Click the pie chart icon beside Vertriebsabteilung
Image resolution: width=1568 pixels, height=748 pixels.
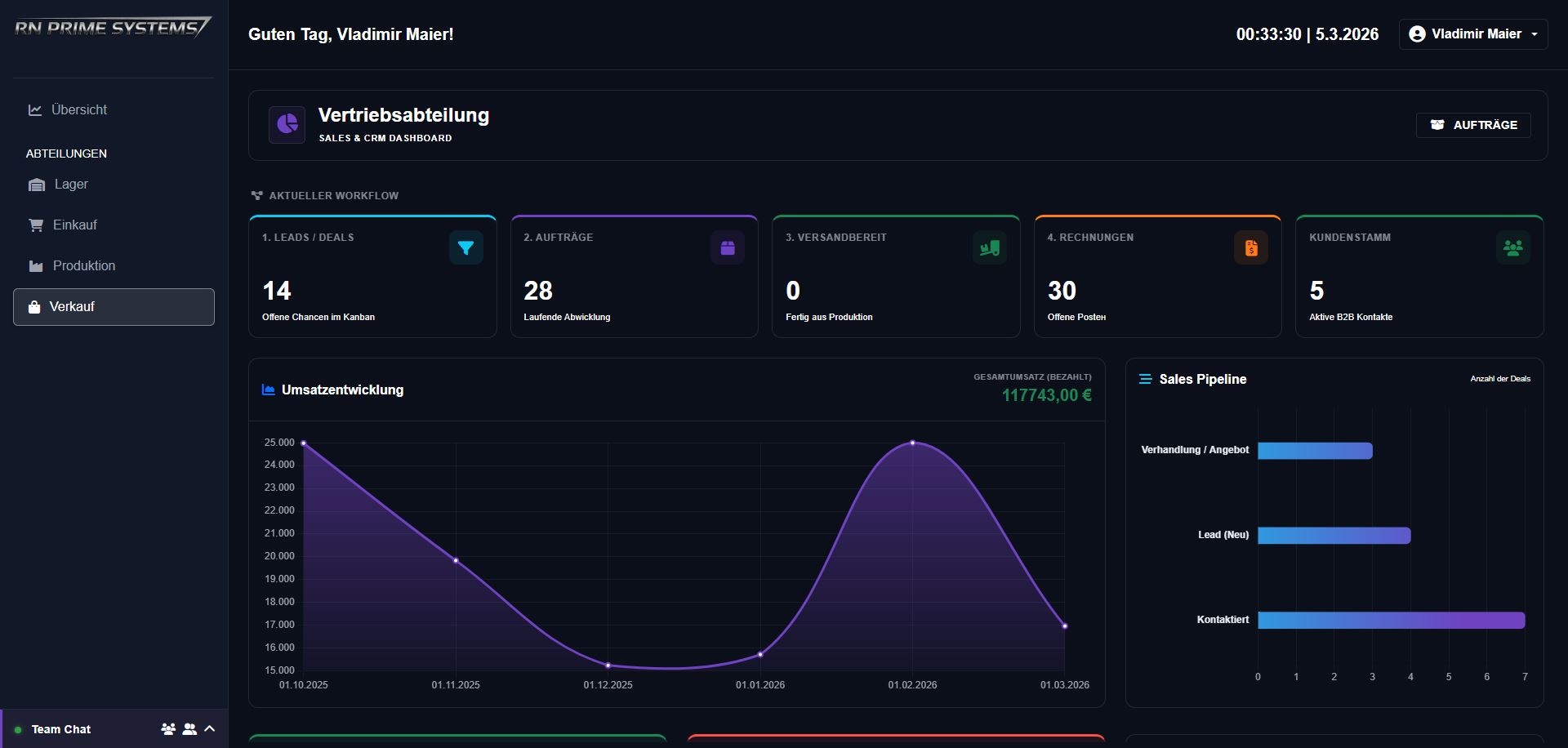pyautogui.click(x=287, y=124)
